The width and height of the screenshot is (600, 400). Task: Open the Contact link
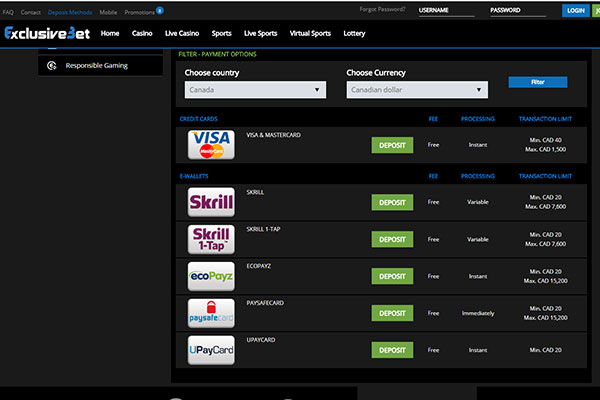(31, 12)
